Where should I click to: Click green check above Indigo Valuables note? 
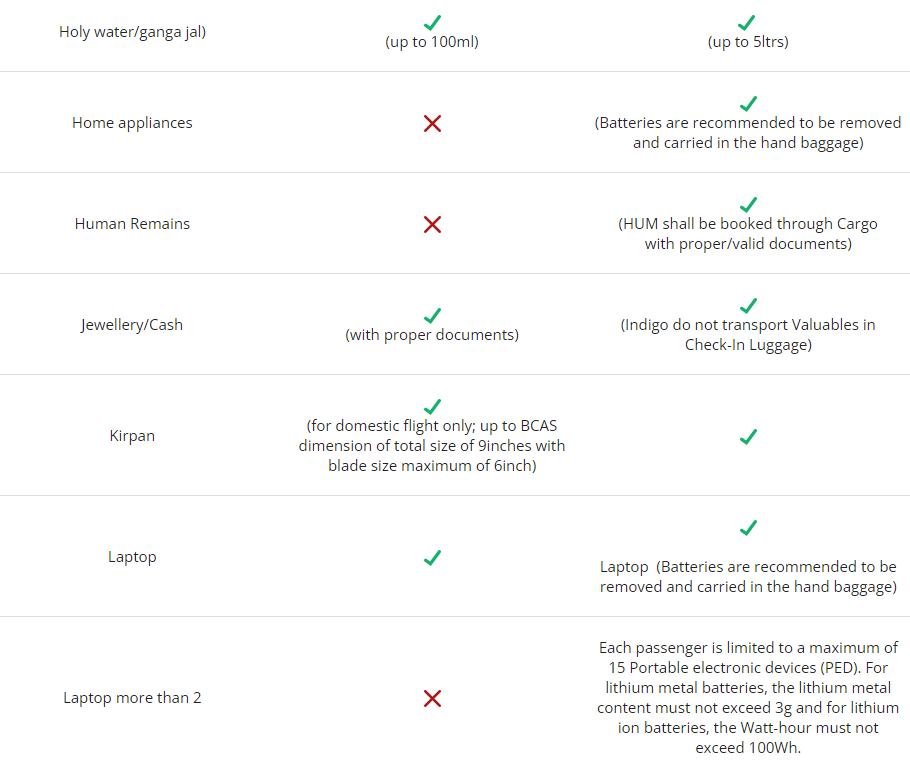[x=748, y=305]
